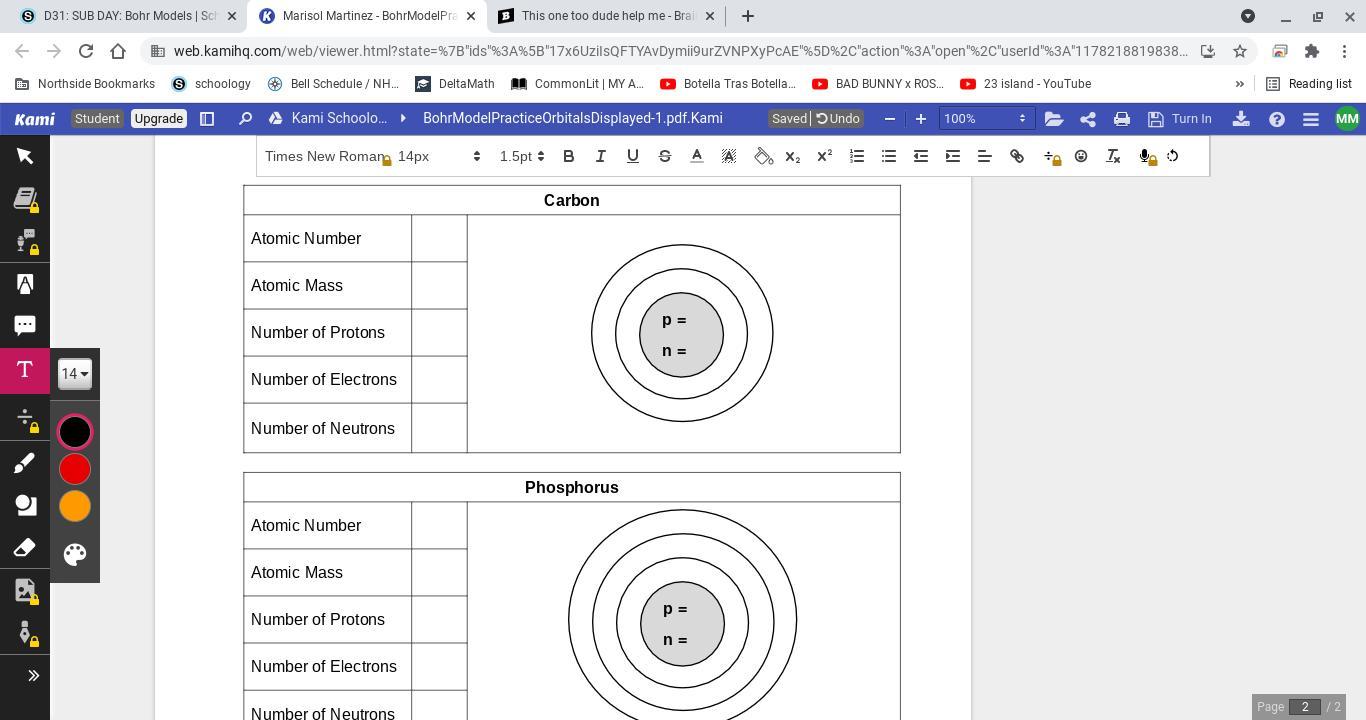Open the custom color palette
Image resolution: width=1366 pixels, height=720 pixels.
click(x=75, y=554)
